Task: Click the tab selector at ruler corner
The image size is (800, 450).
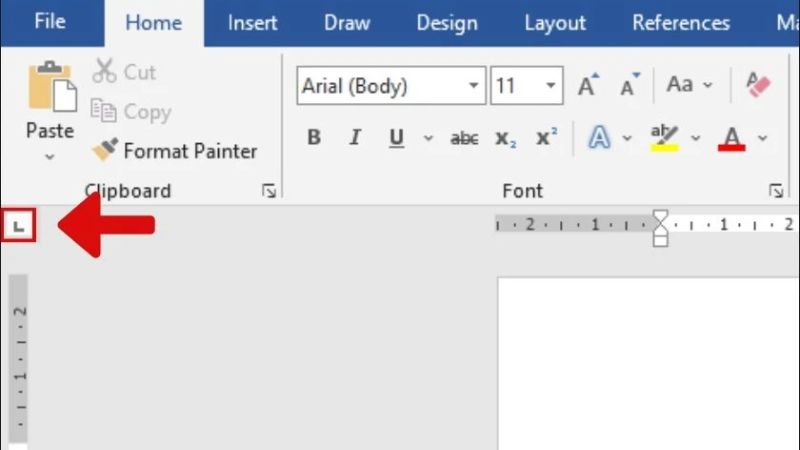Action: tap(18, 225)
